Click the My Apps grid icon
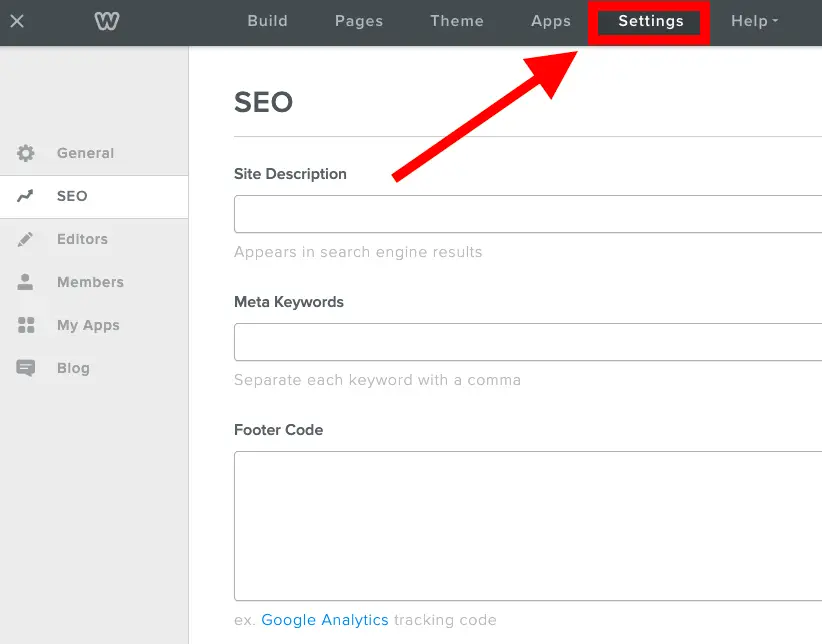Viewport: 822px width, 644px height. point(26,325)
